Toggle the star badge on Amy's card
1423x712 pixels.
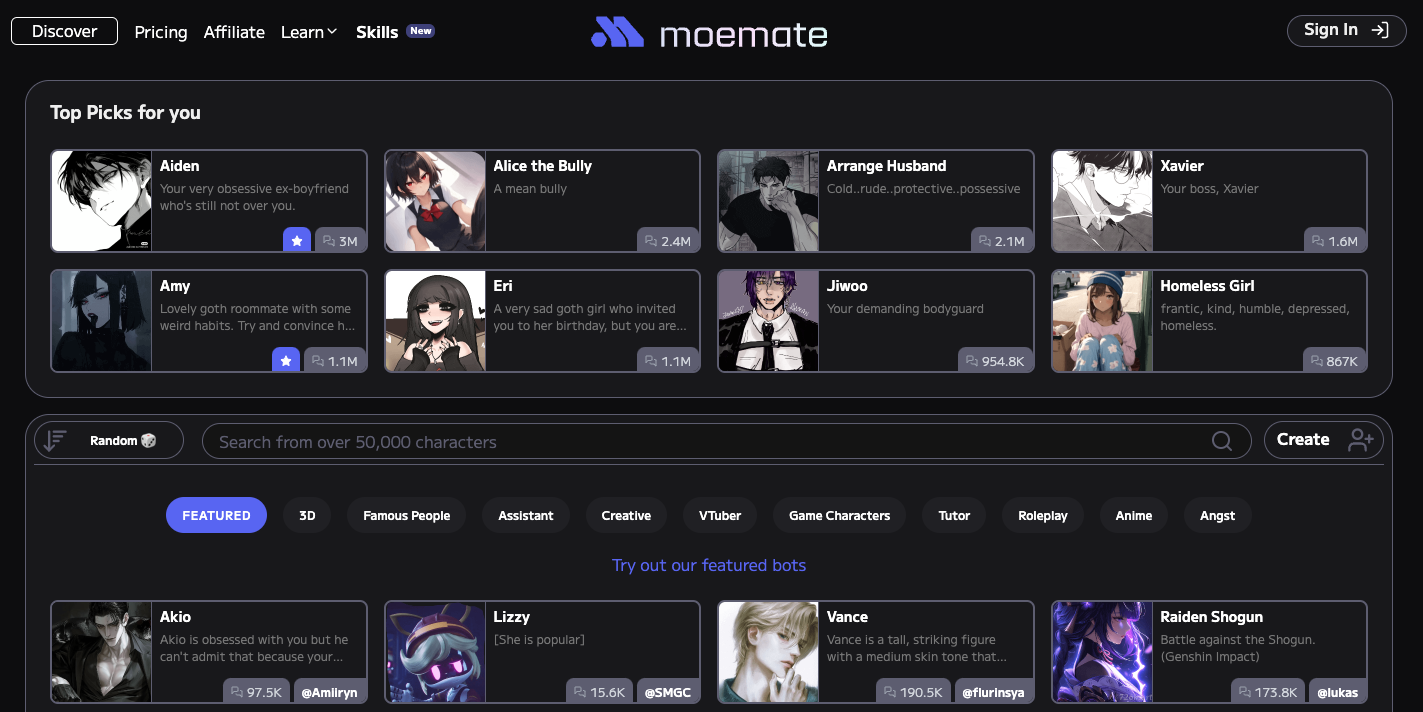pos(286,360)
